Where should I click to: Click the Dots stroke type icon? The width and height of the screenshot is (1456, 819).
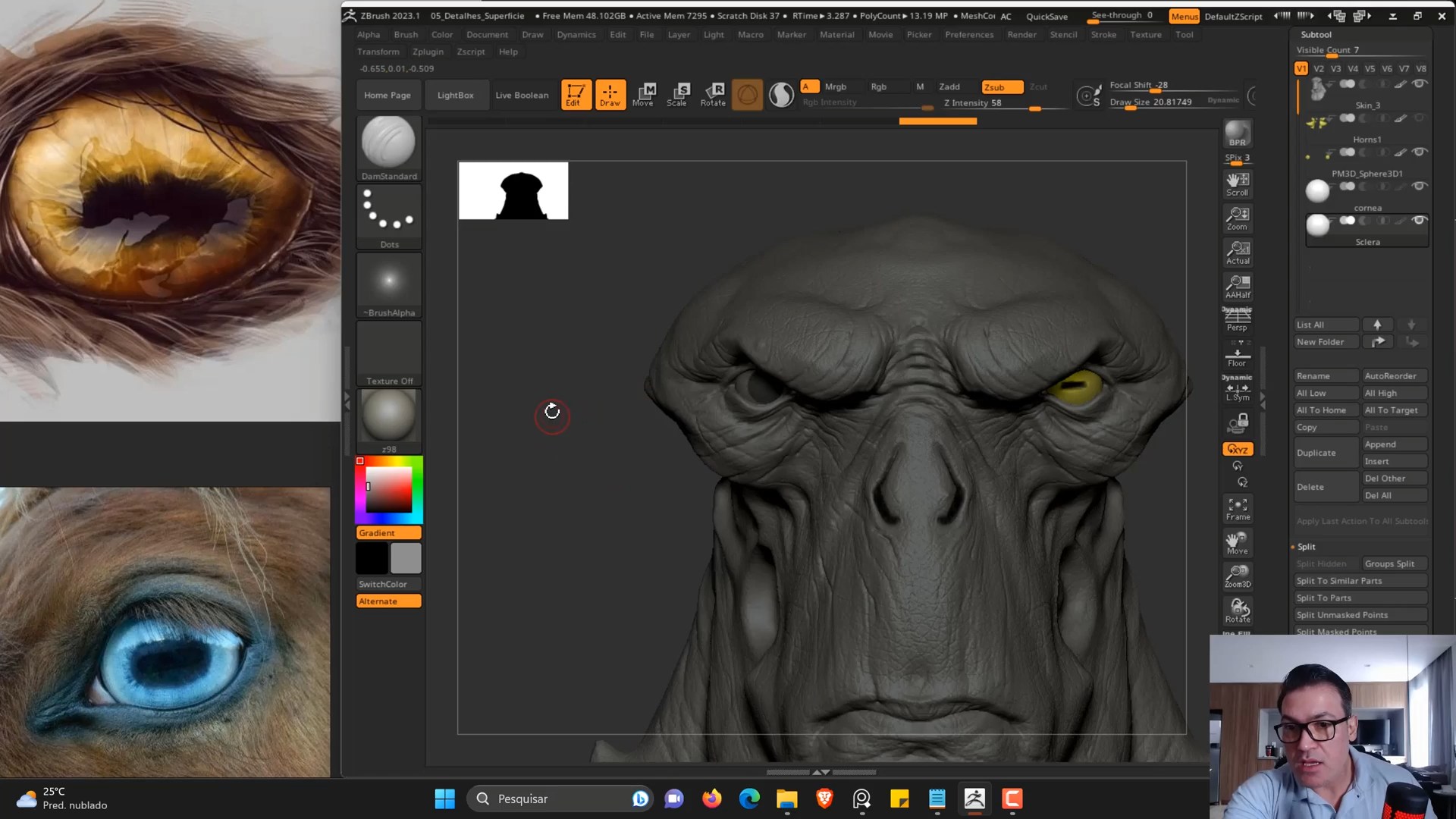coord(388,211)
